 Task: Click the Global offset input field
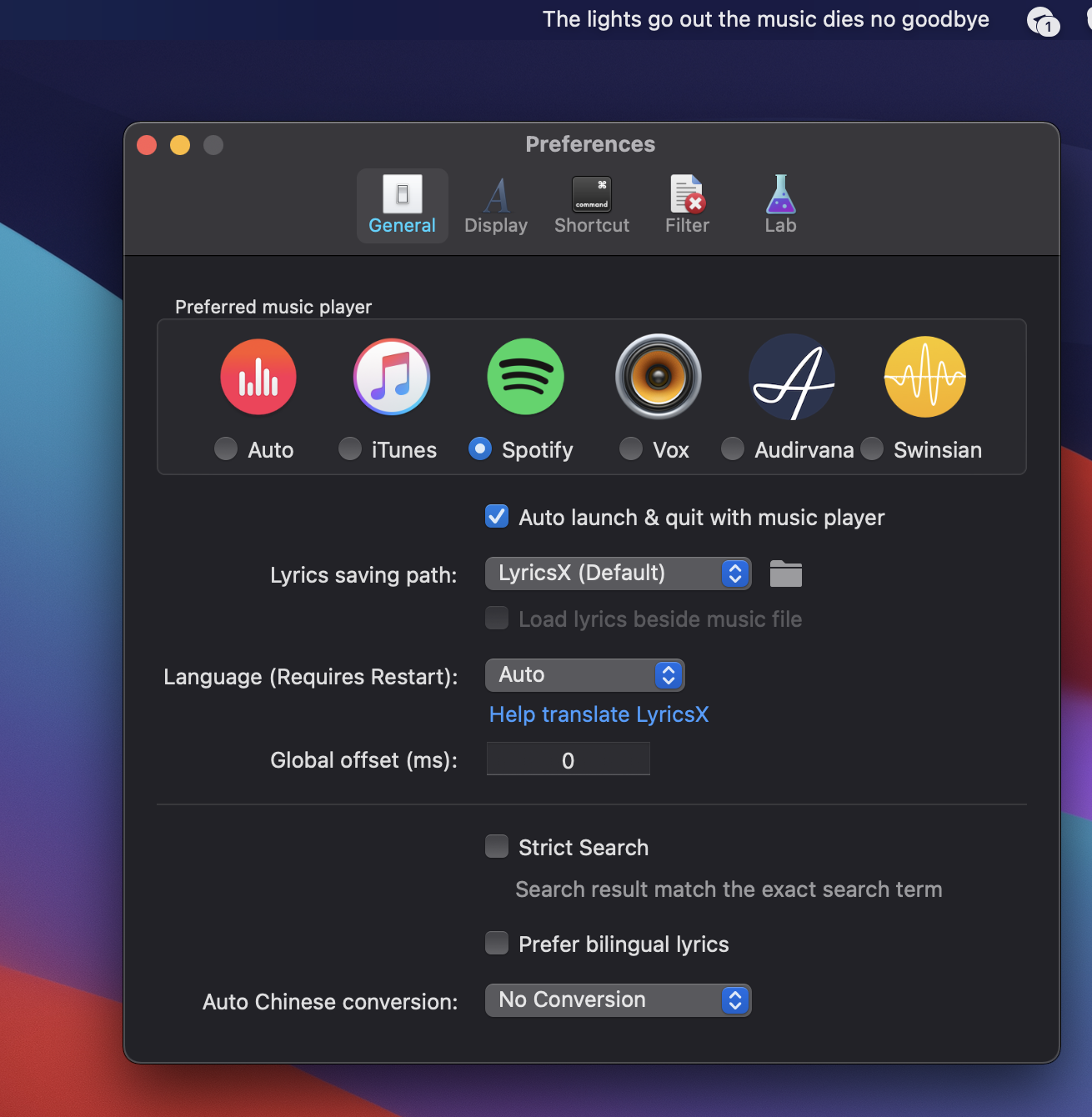[569, 759]
